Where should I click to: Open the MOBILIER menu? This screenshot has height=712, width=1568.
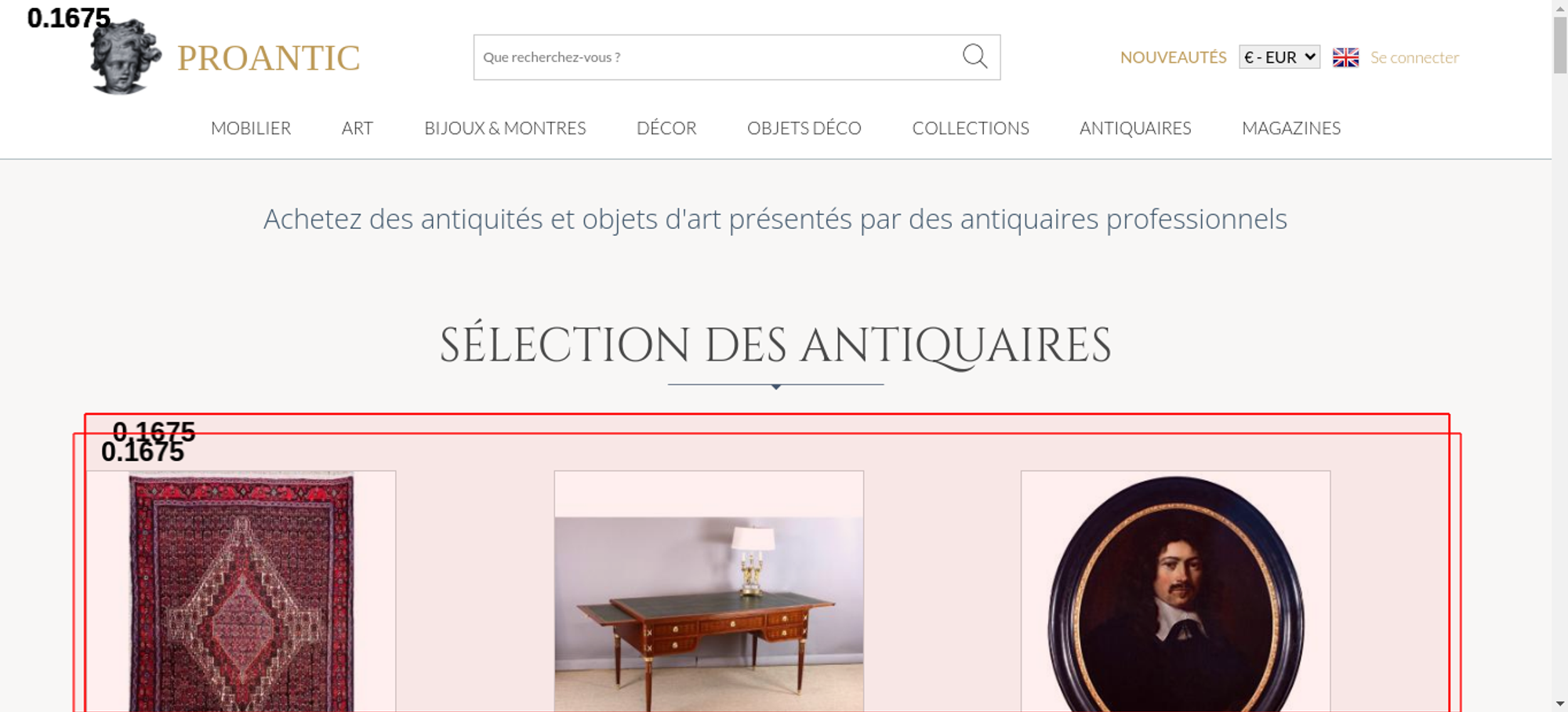point(251,128)
